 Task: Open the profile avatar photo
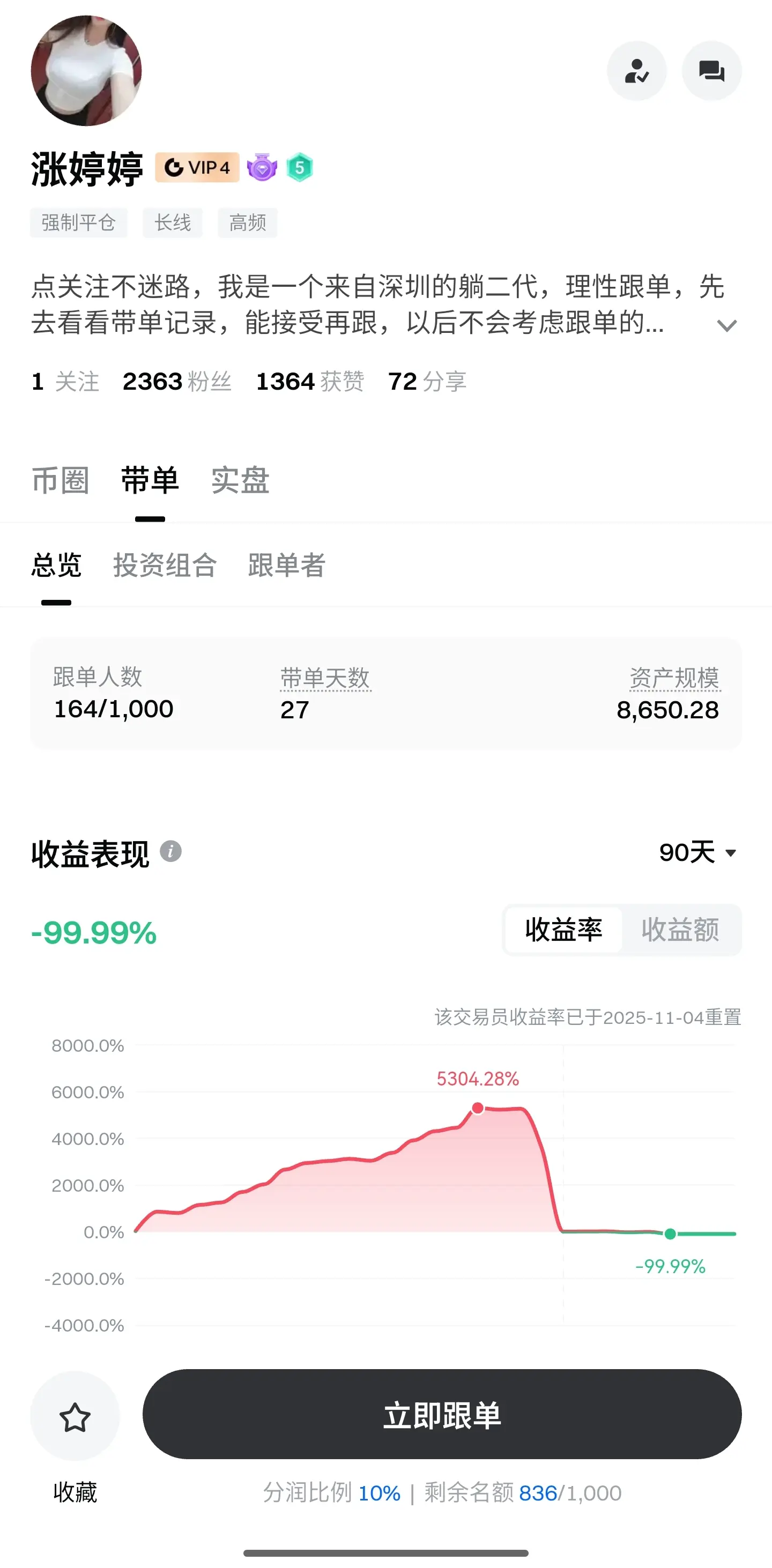point(86,71)
